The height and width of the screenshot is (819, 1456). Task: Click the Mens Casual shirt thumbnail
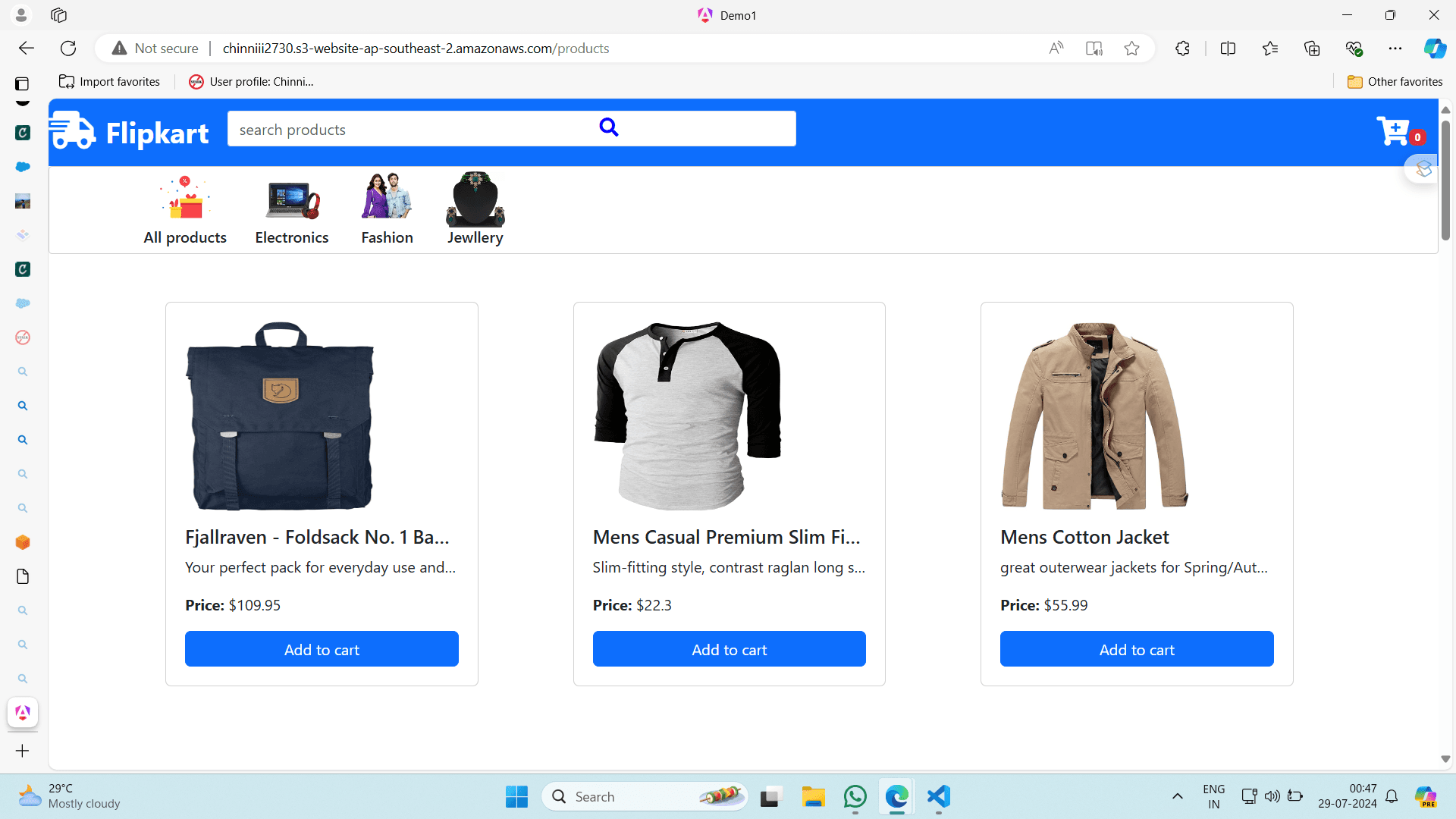687,416
